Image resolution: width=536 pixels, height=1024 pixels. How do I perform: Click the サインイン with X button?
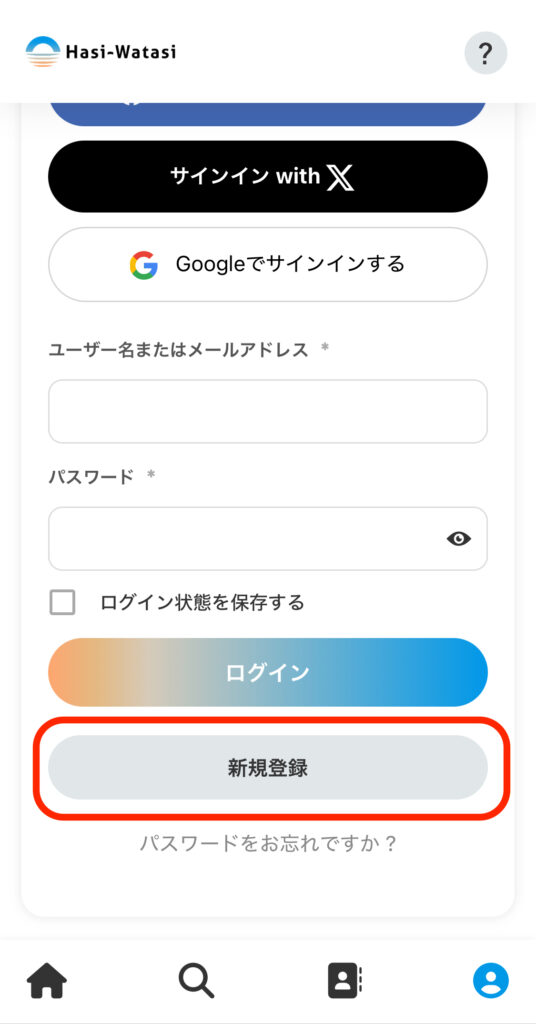click(268, 176)
